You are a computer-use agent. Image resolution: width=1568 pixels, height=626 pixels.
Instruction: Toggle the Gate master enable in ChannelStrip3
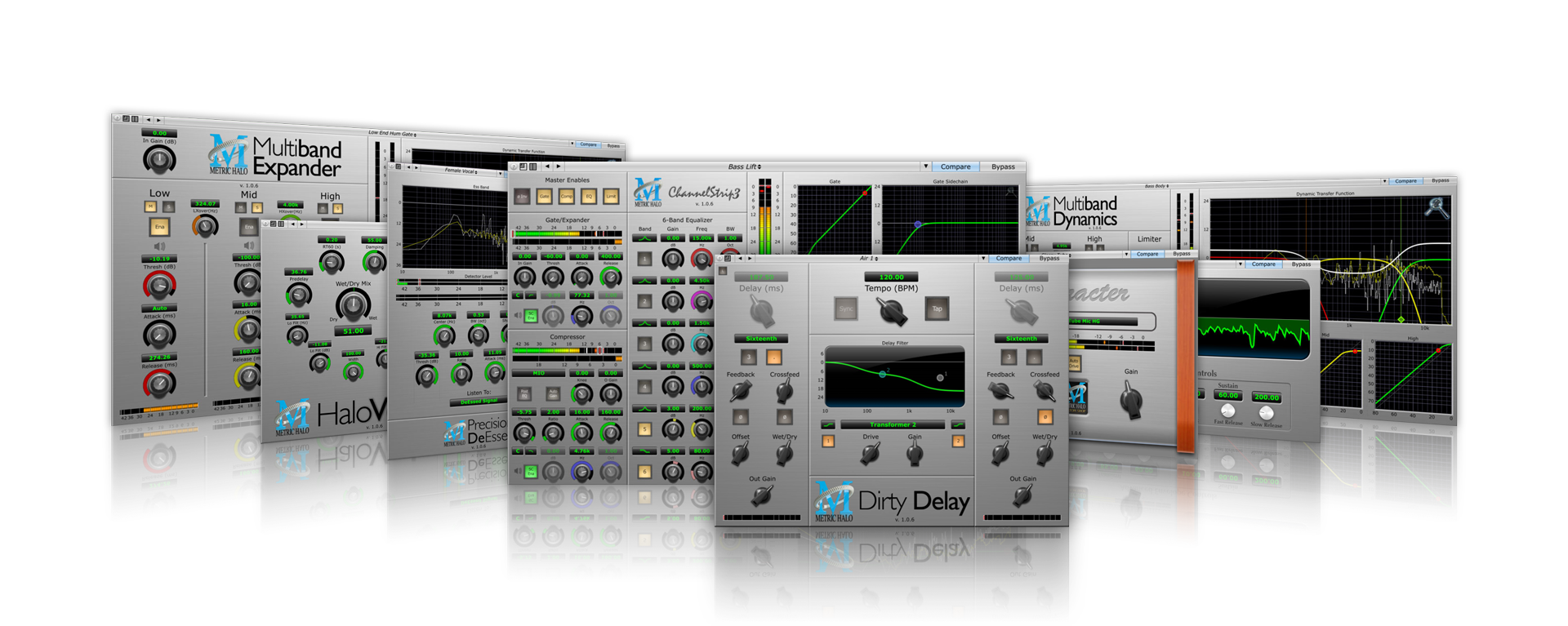click(544, 197)
